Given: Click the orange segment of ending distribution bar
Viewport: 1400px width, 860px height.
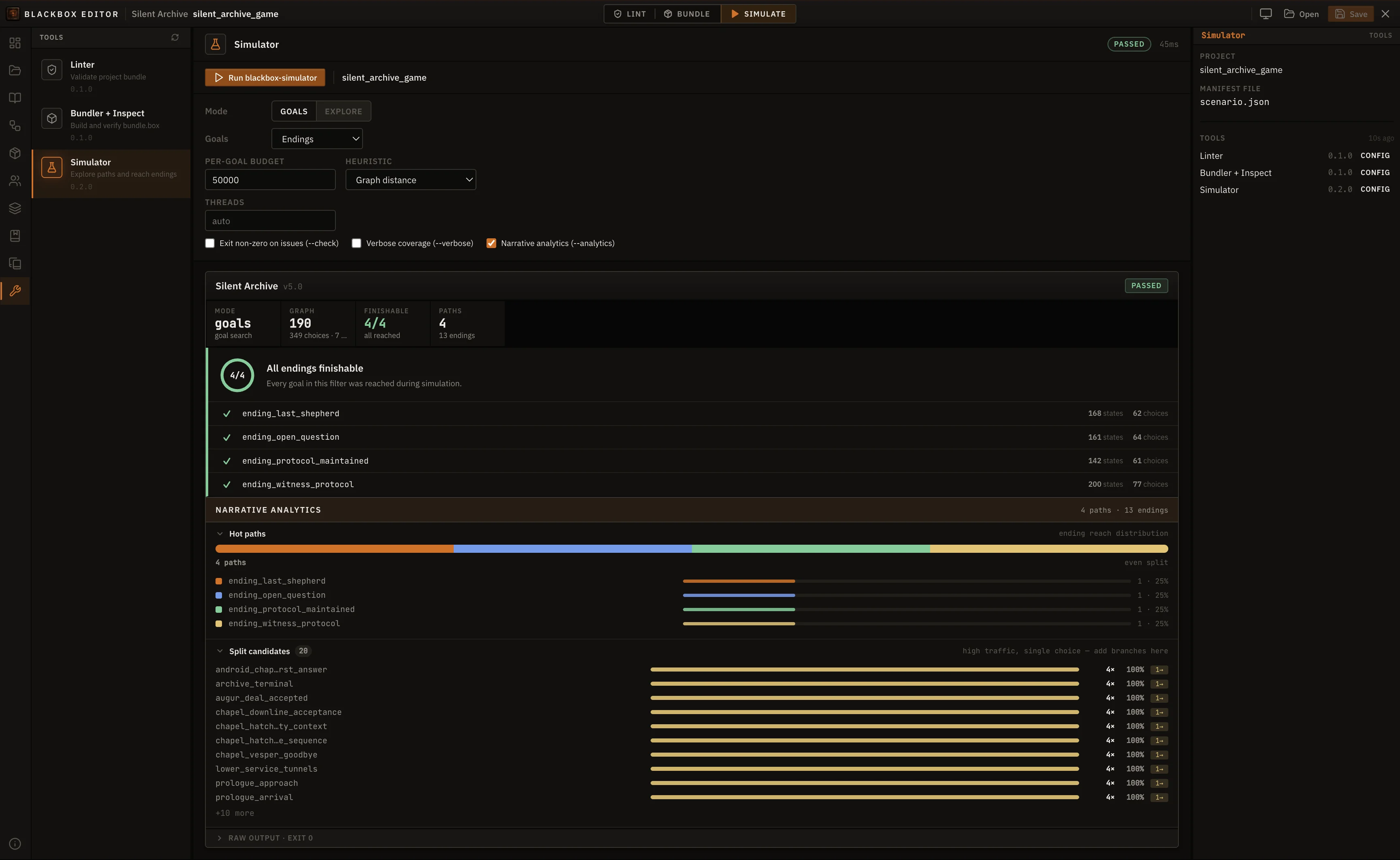Looking at the screenshot, I should click(334, 549).
